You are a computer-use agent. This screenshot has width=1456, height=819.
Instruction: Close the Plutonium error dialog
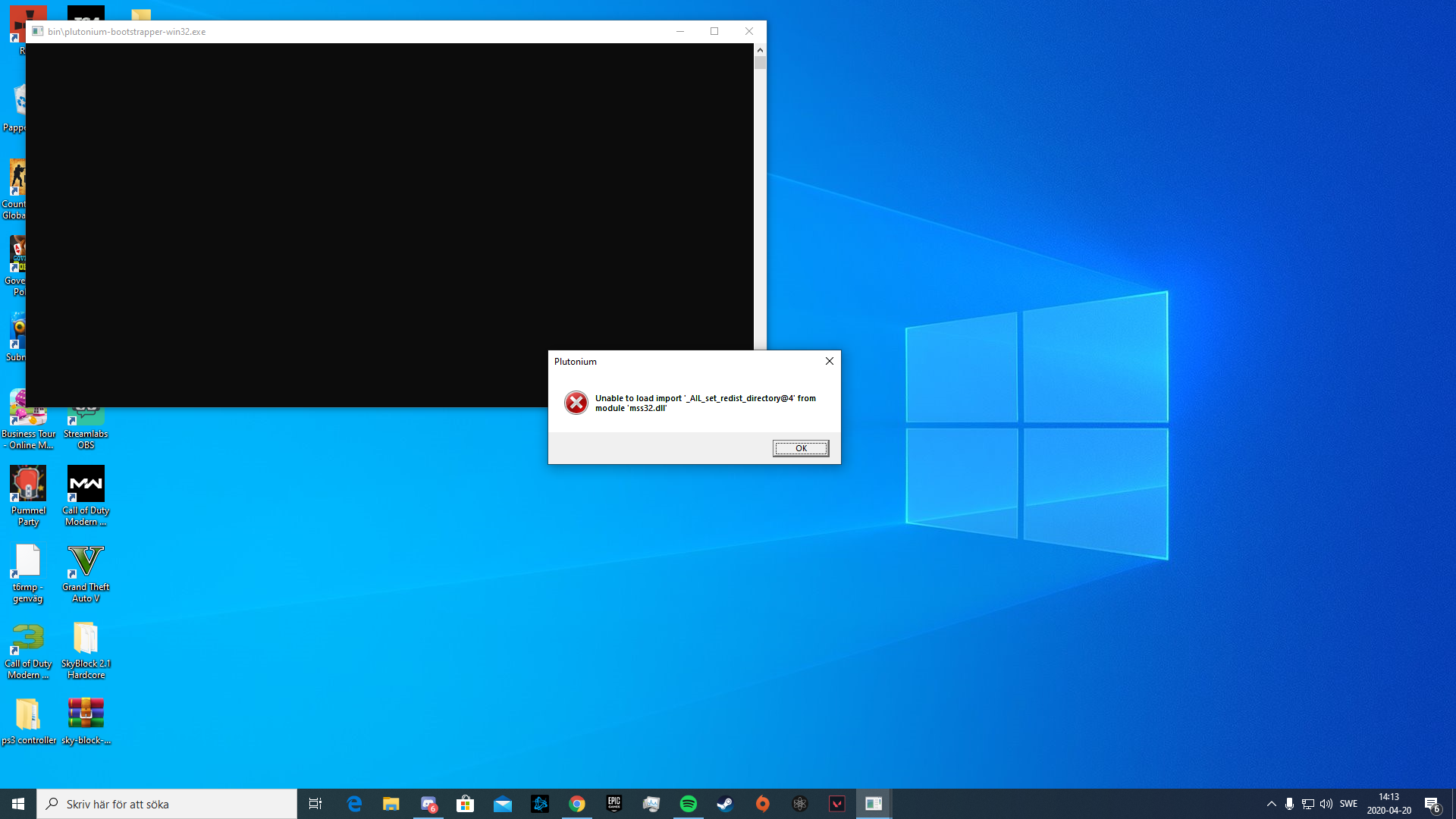click(x=830, y=361)
